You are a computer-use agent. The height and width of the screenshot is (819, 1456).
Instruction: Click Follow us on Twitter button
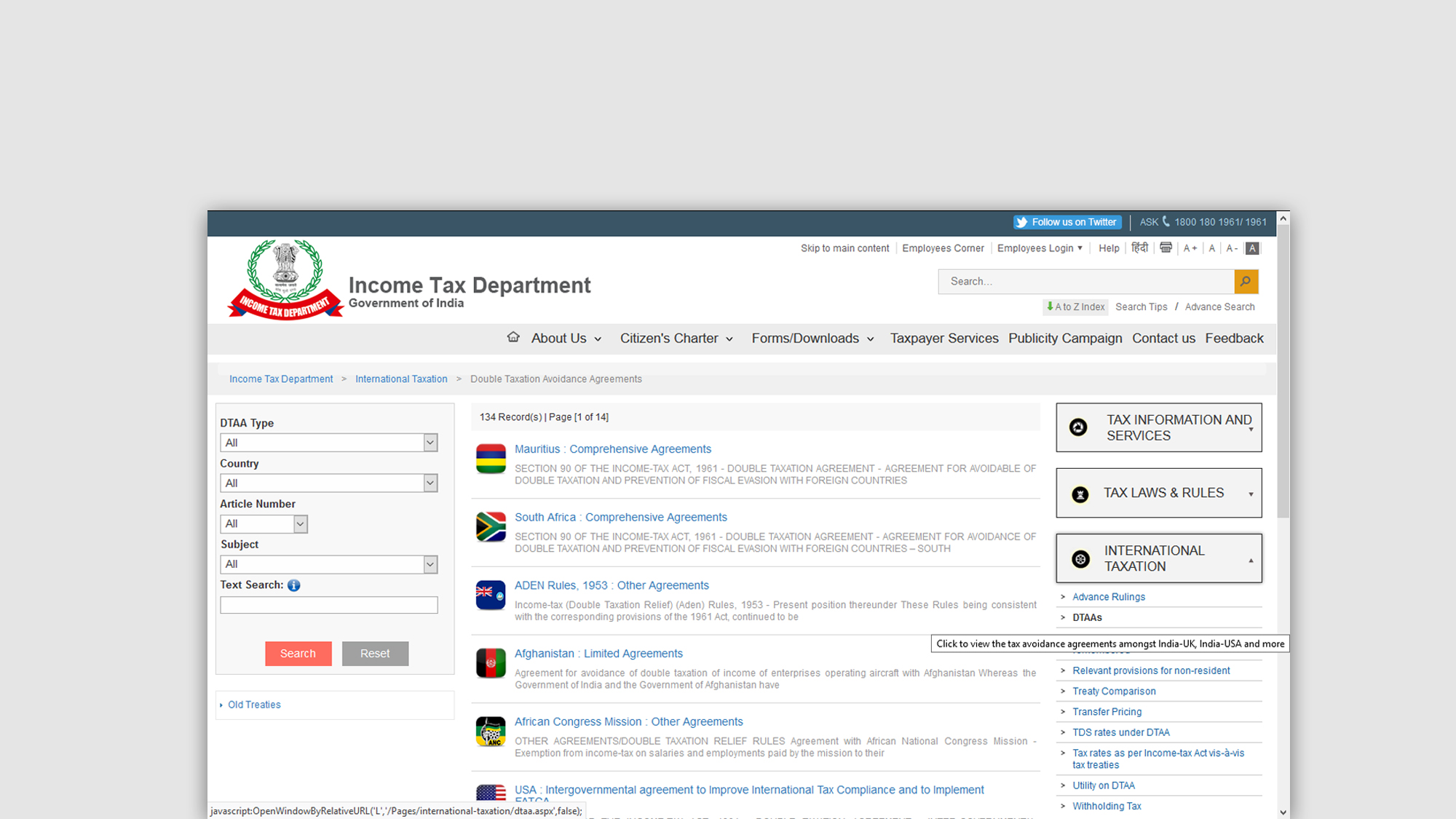click(x=1067, y=223)
